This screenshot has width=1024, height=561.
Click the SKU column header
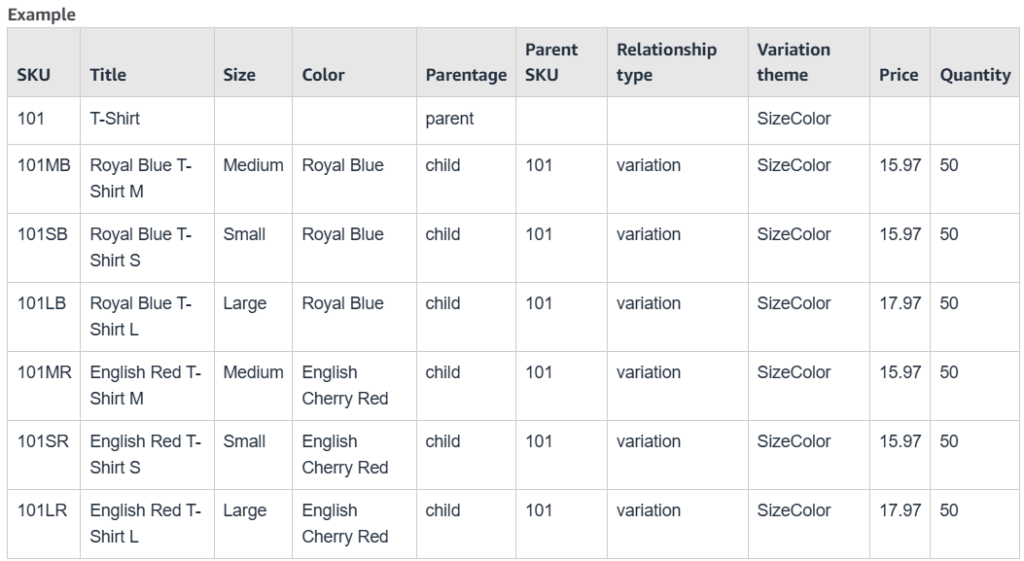click(33, 75)
